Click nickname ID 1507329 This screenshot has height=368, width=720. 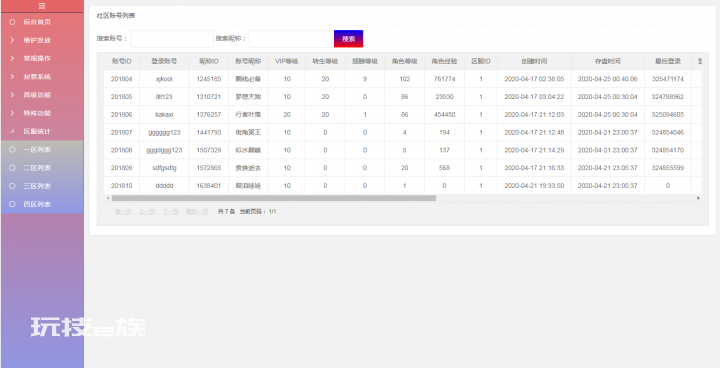[x=209, y=150]
